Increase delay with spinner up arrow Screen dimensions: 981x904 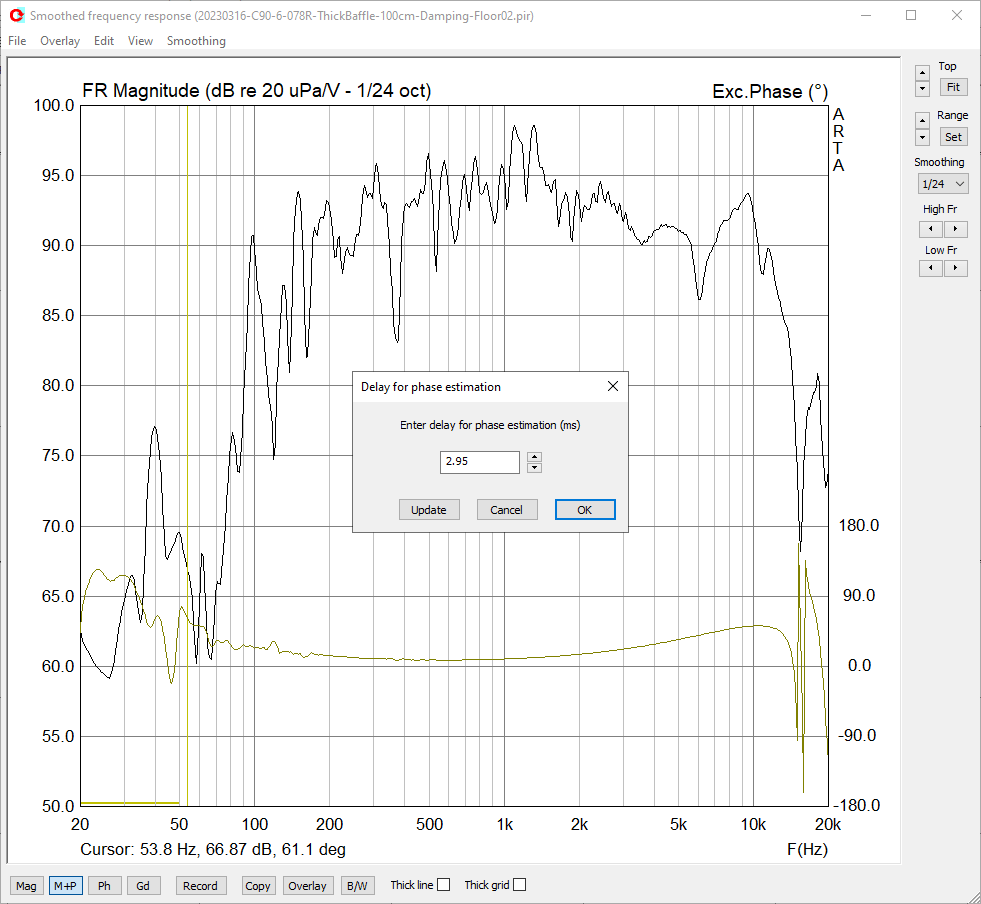(534, 457)
